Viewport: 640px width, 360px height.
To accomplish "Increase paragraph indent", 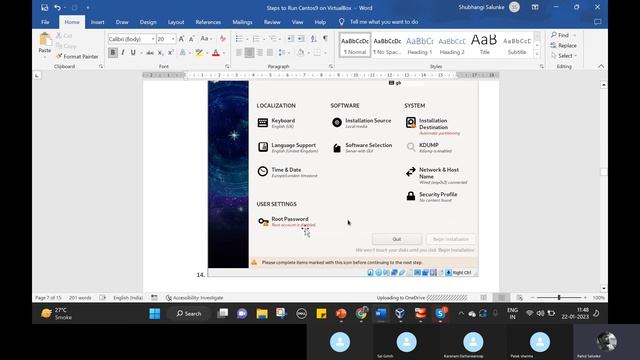I will pos(301,39).
